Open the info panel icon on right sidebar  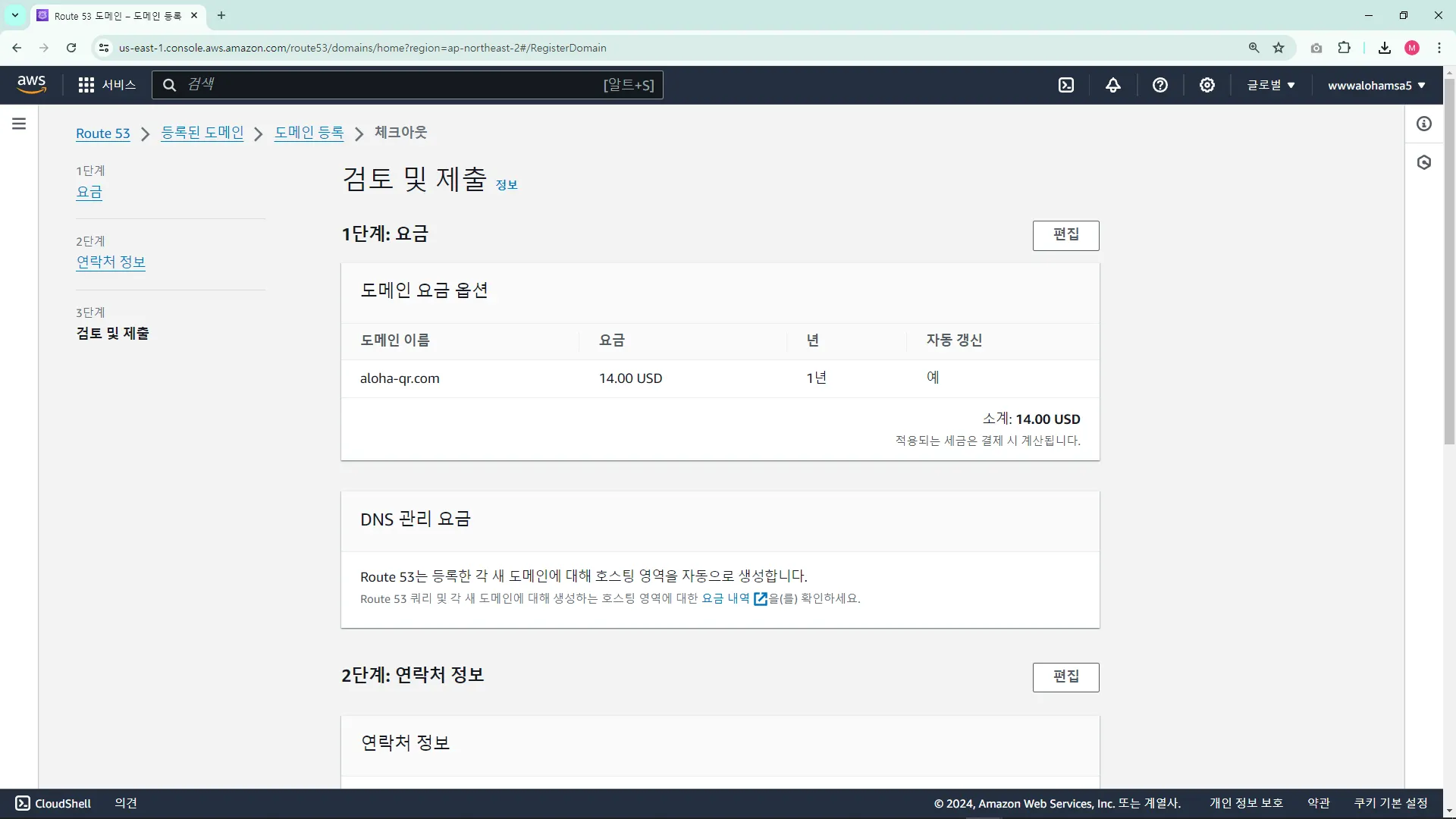coord(1424,124)
